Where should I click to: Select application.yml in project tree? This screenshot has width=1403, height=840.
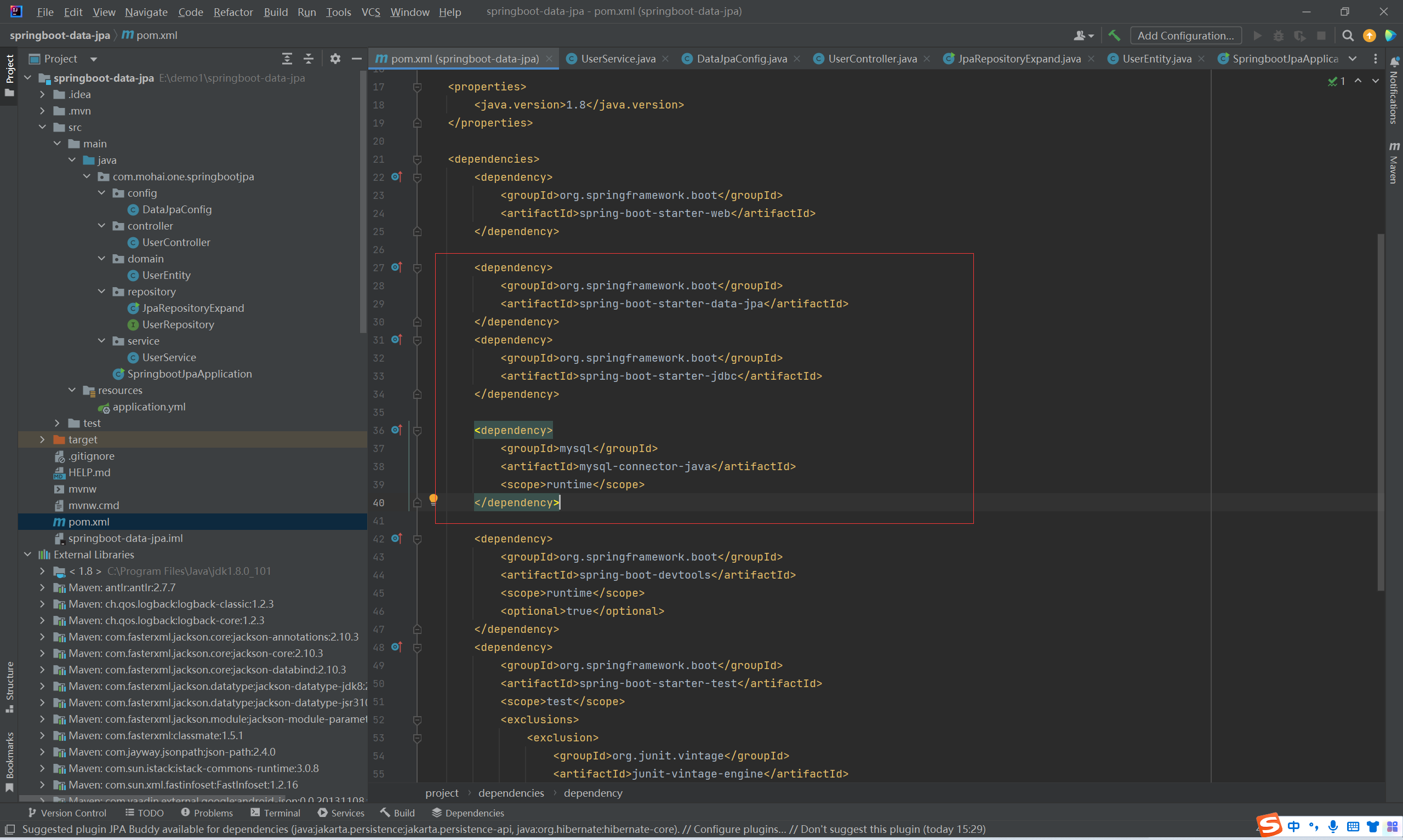coord(149,407)
